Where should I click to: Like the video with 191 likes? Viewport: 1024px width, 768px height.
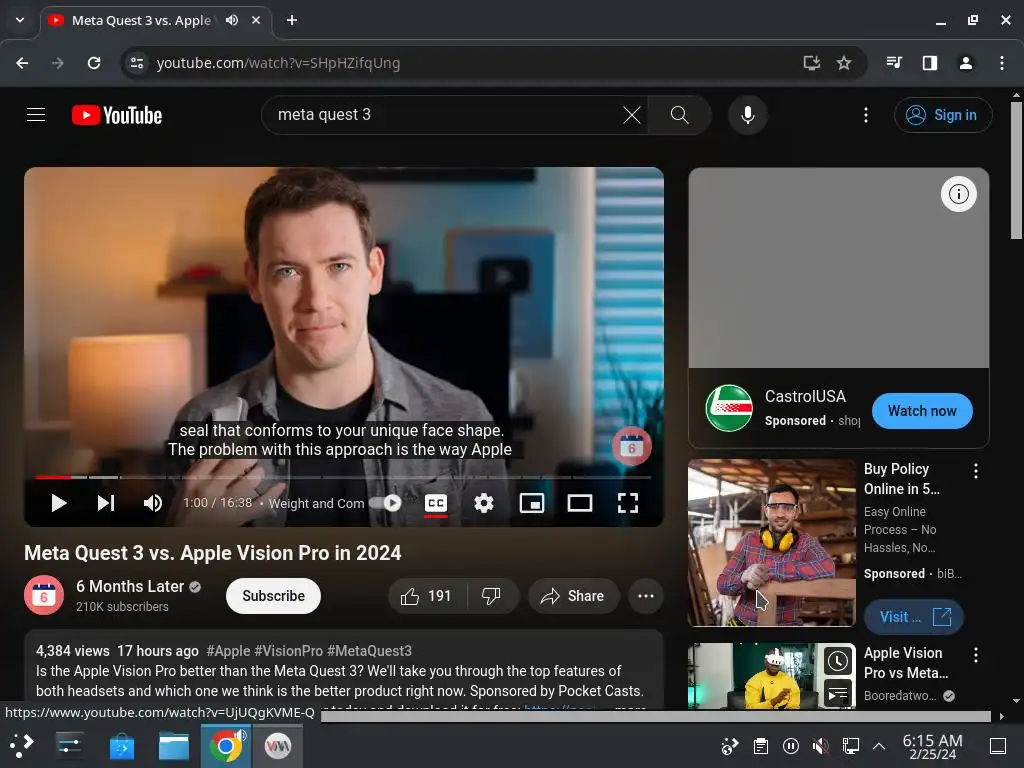click(426, 596)
